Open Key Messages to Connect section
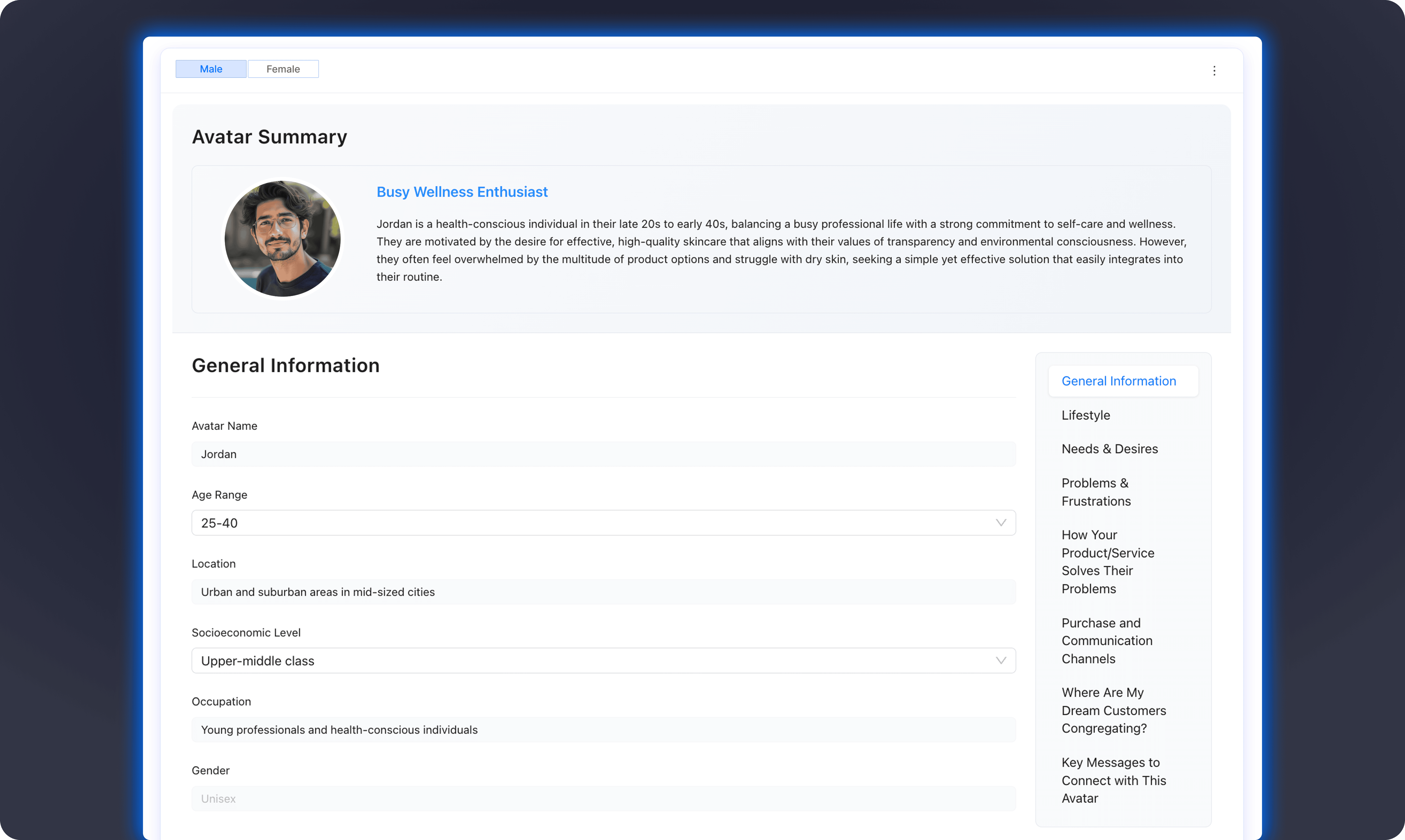Image resolution: width=1405 pixels, height=840 pixels. click(1113, 780)
